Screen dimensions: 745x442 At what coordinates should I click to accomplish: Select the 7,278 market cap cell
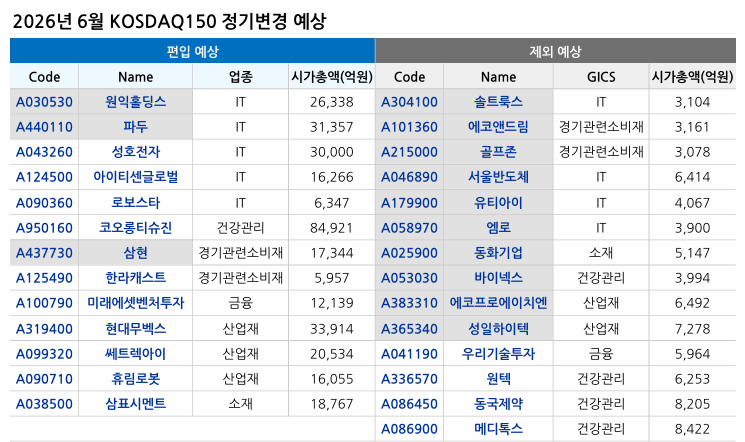[692, 329]
